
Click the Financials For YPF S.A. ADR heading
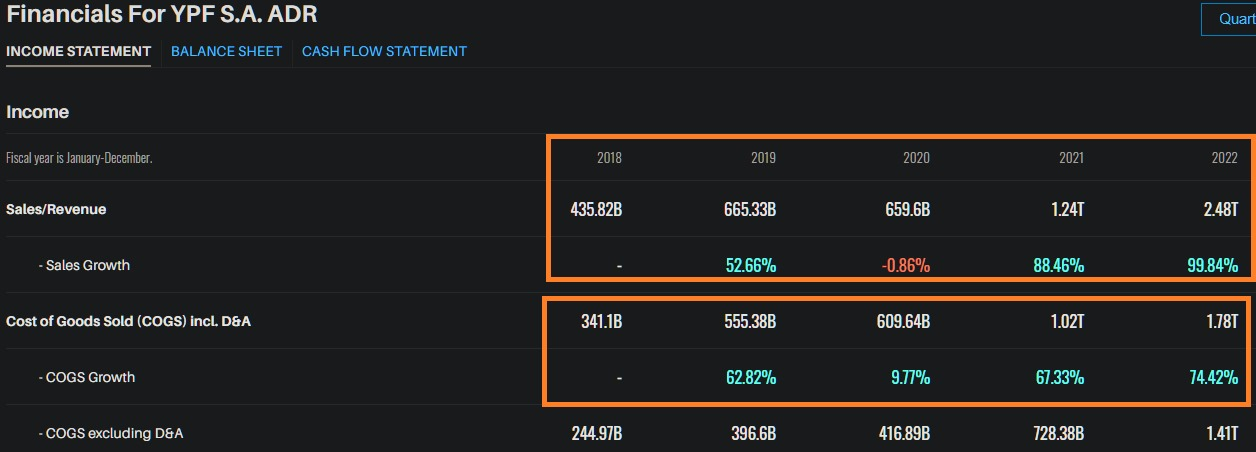pyautogui.click(x=162, y=16)
